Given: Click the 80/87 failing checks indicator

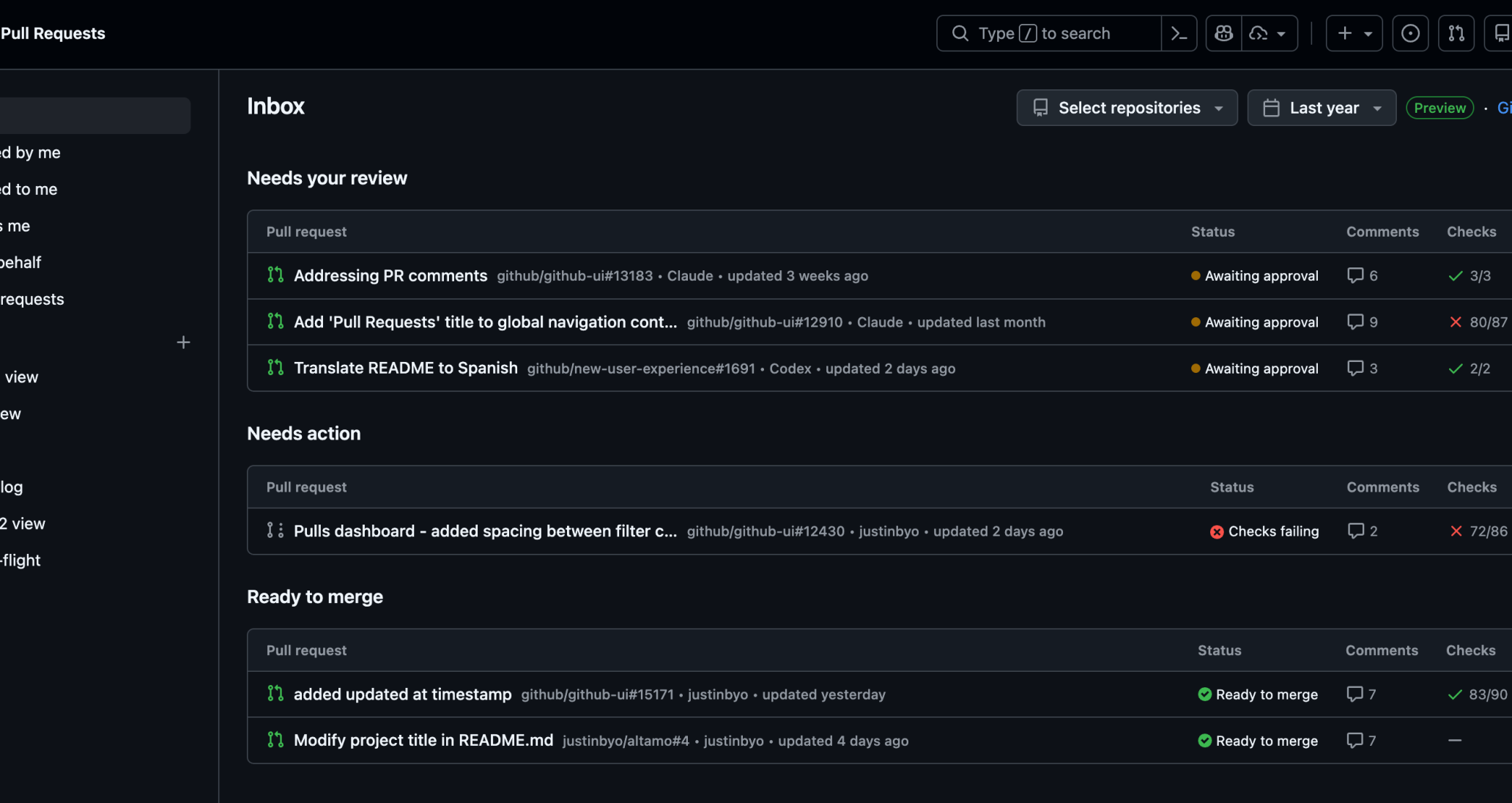Looking at the screenshot, I should coord(1478,322).
